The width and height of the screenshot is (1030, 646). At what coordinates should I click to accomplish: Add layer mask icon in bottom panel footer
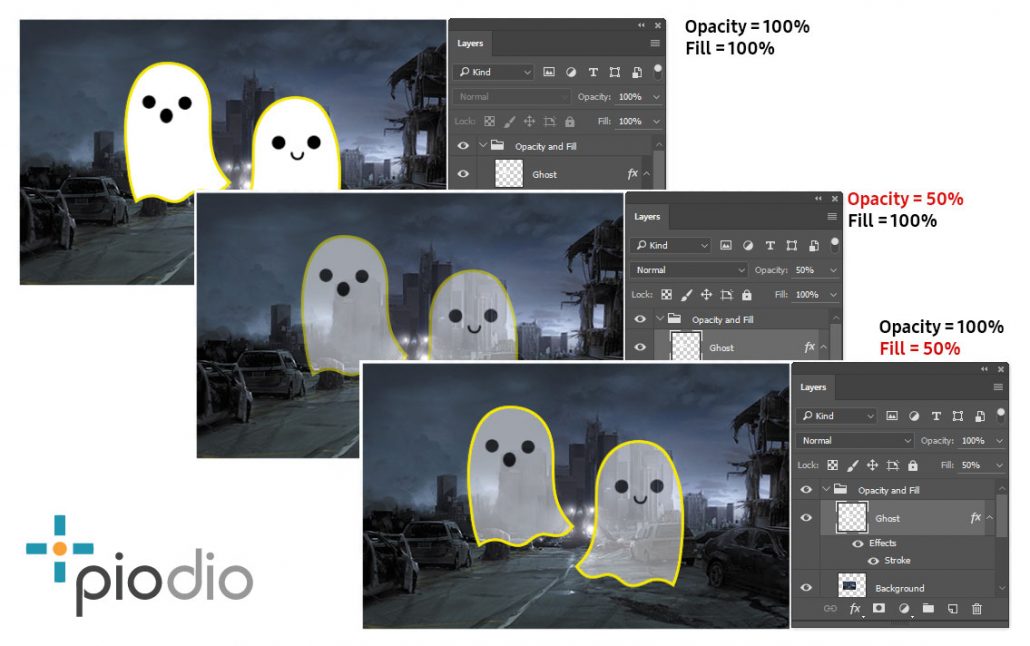tap(879, 608)
